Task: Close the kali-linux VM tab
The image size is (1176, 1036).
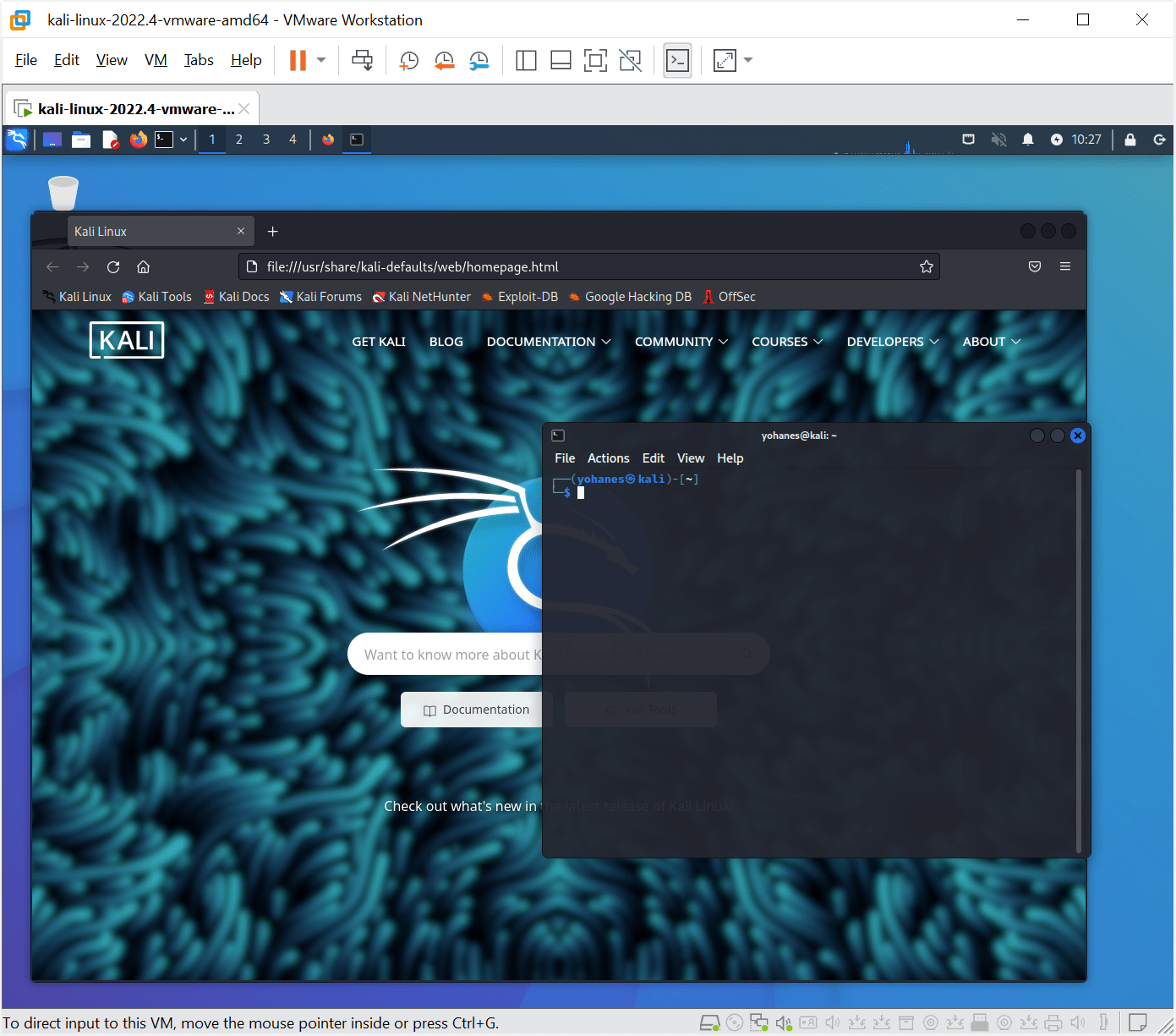Action: tap(244, 109)
